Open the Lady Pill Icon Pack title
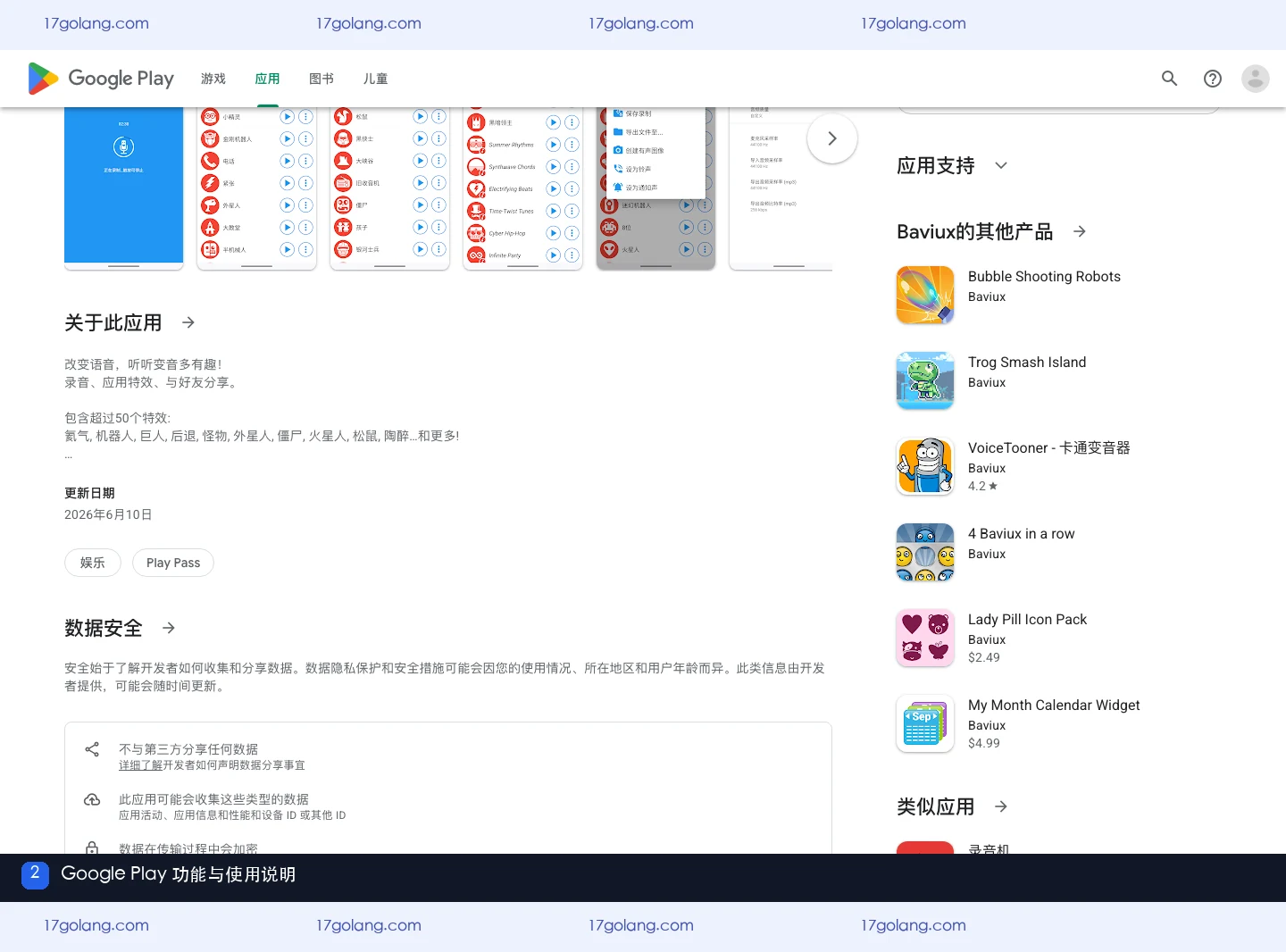Screen dimensions: 1286x952 [x=1027, y=620]
